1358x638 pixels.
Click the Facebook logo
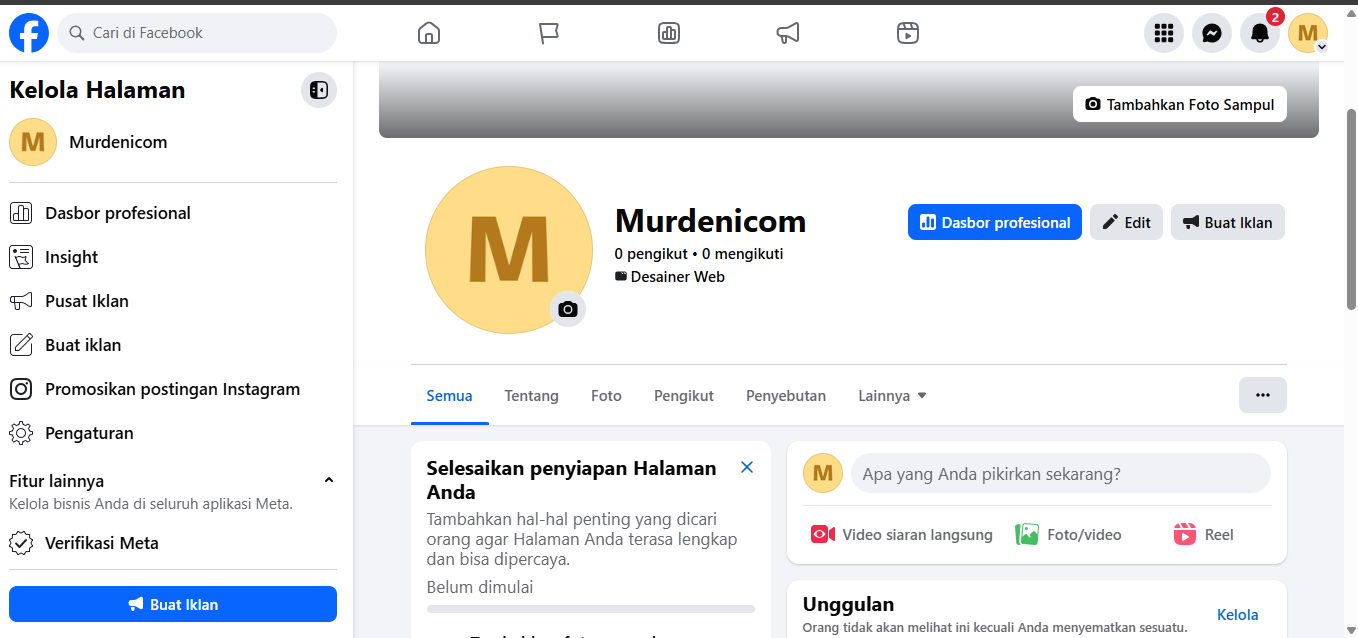pyautogui.click(x=29, y=33)
